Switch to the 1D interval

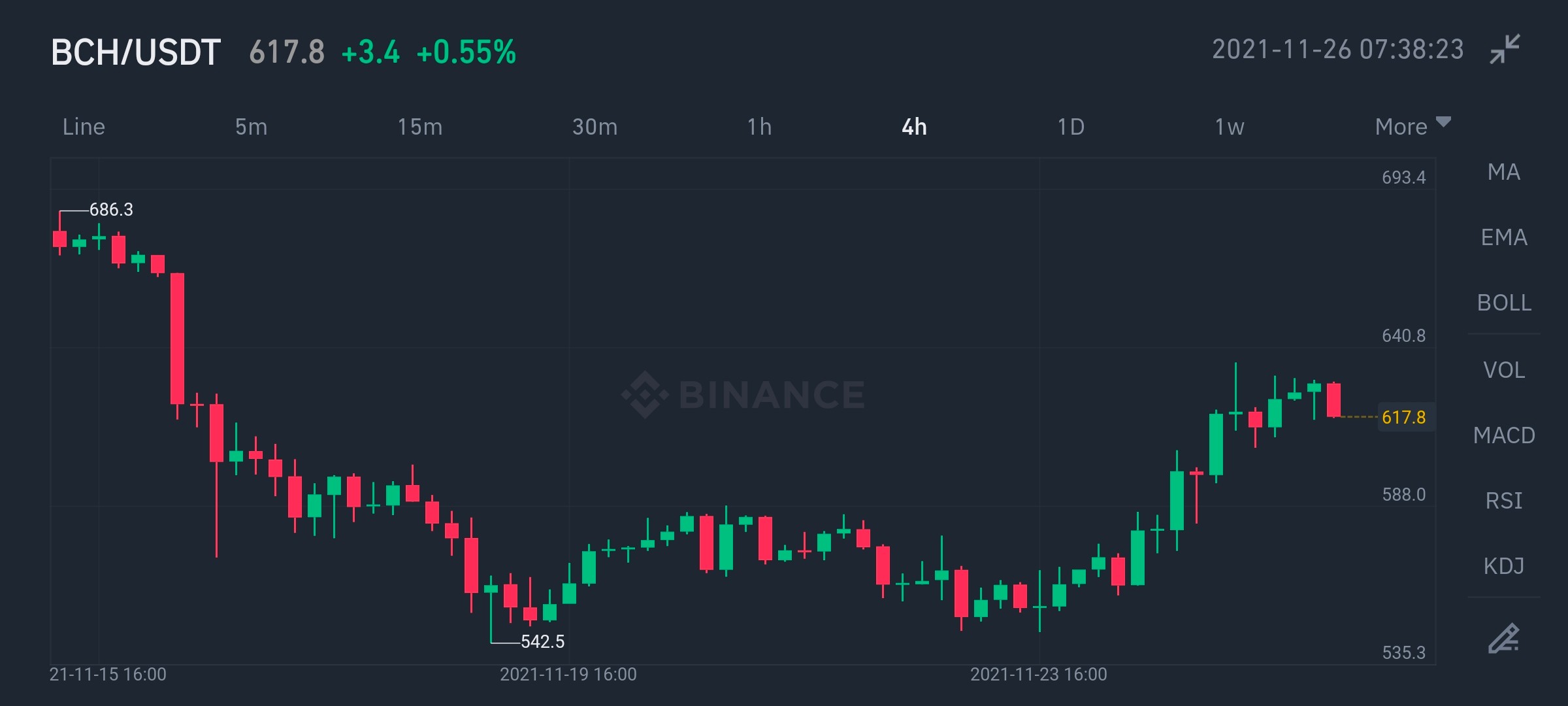(x=1071, y=127)
